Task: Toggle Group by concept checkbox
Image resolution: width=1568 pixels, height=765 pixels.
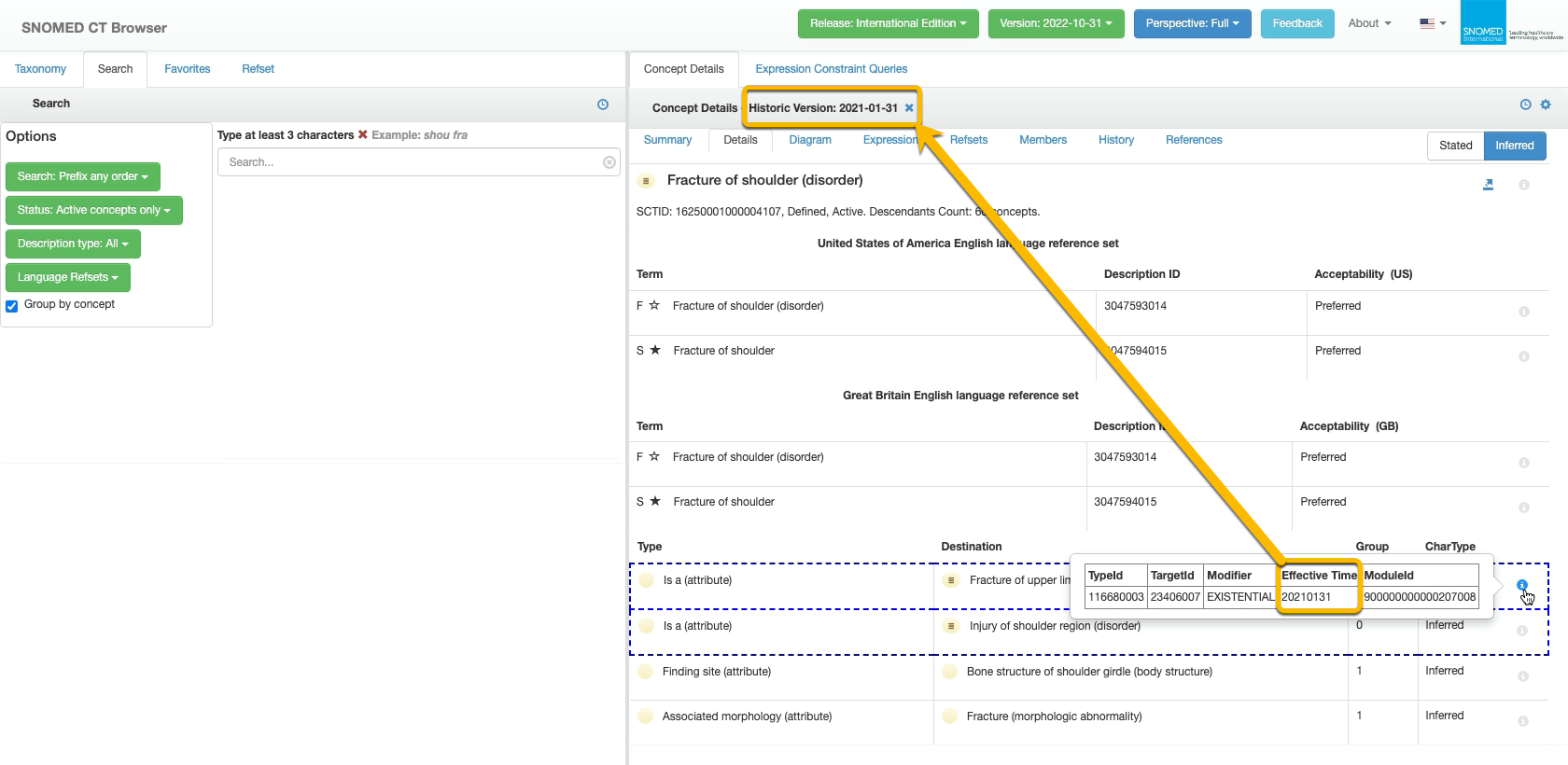Action: pyautogui.click(x=12, y=306)
